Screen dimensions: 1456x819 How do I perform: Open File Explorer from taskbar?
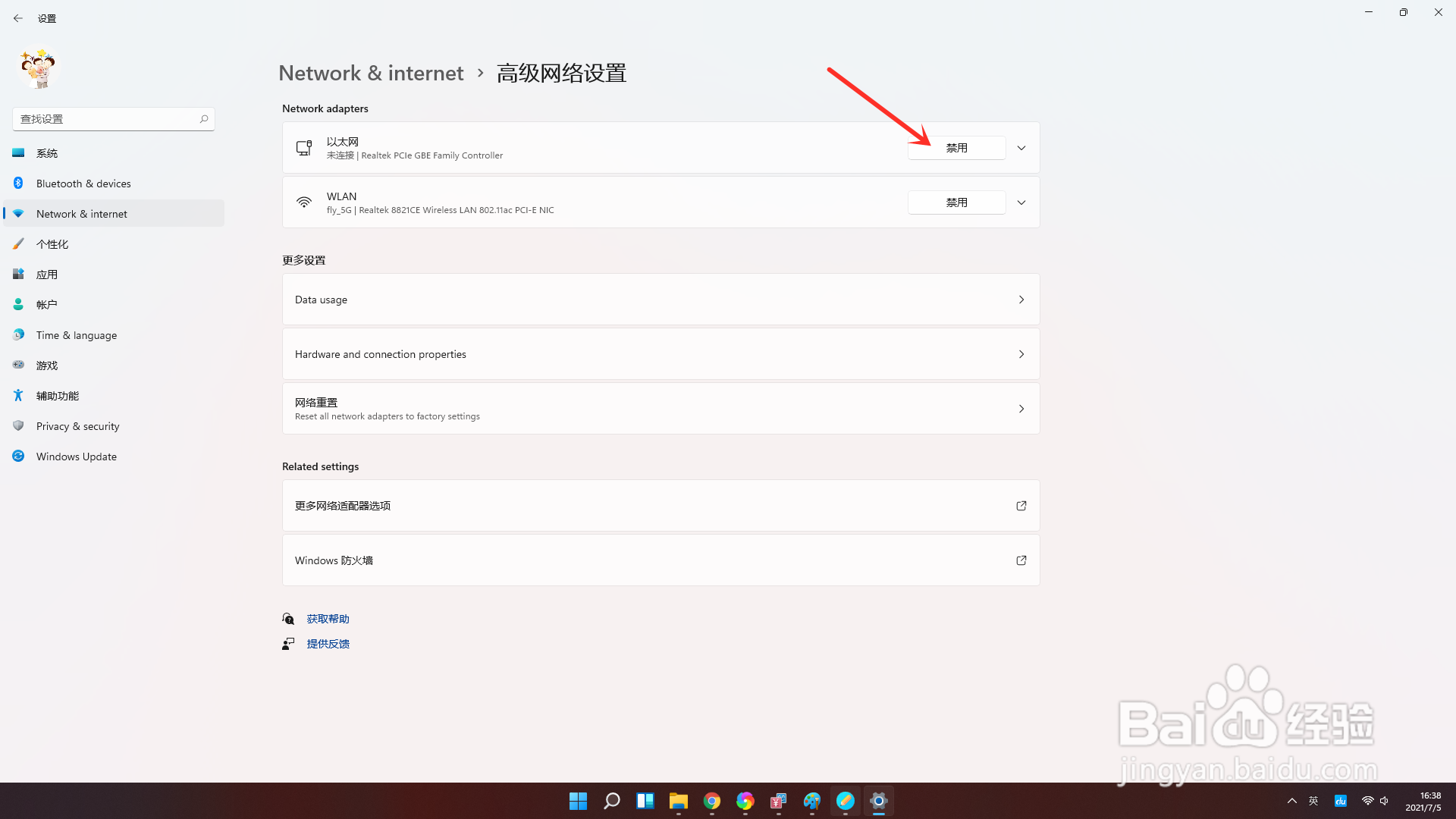(x=678, y=801)
